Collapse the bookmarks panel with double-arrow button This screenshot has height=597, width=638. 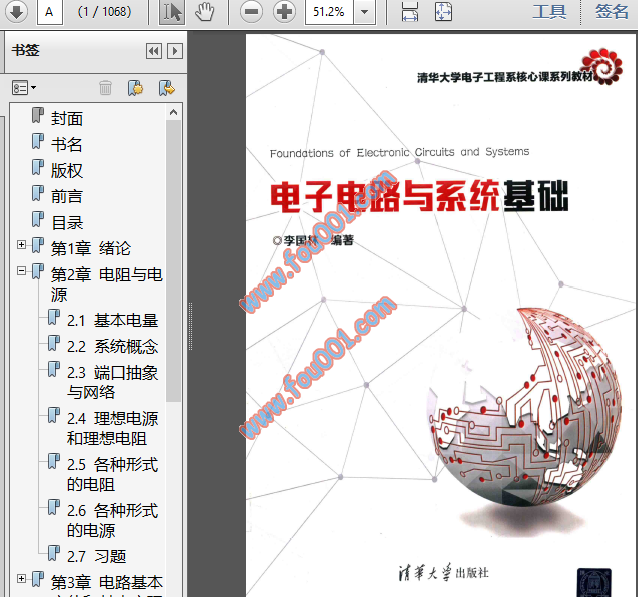[154, 51]
